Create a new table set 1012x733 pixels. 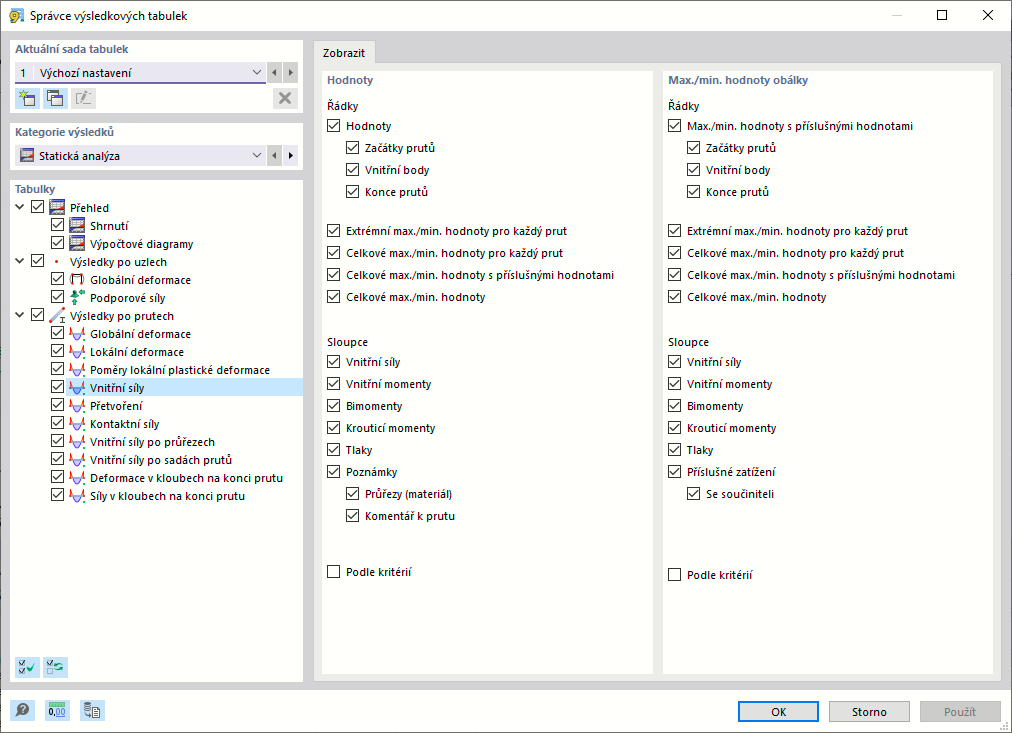click(27, 98)
